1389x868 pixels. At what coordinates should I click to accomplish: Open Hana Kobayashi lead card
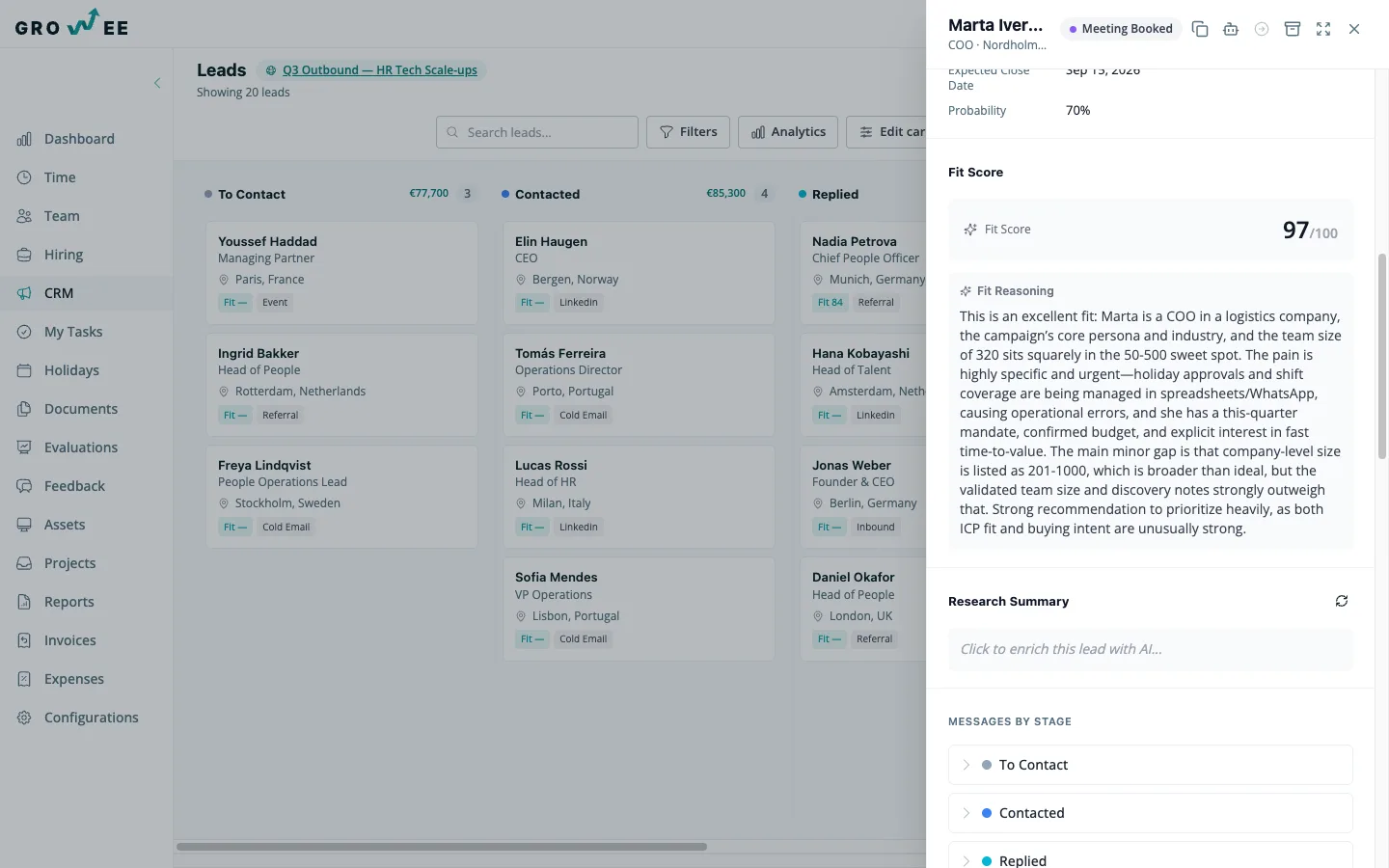(863, 384)
